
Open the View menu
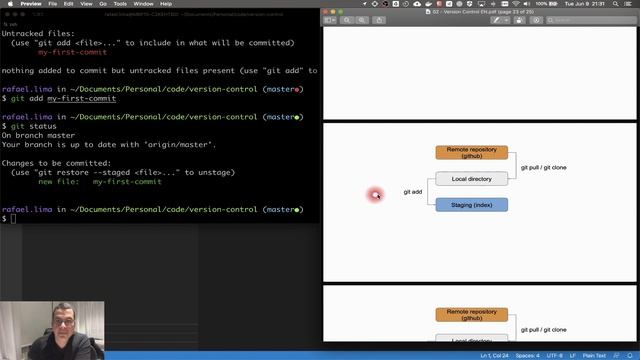86,4
